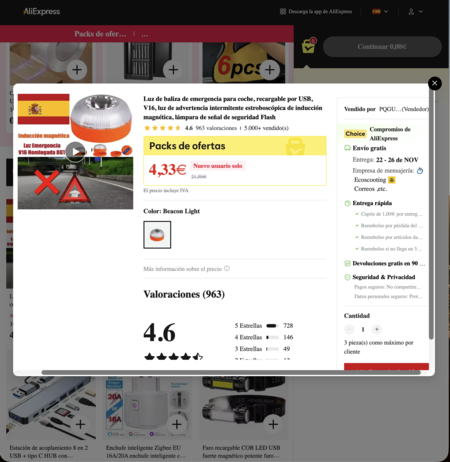Click the red add-to-cart button in popup
The height and width of the screenshot is (462, 450).
[x=386, y=366]
